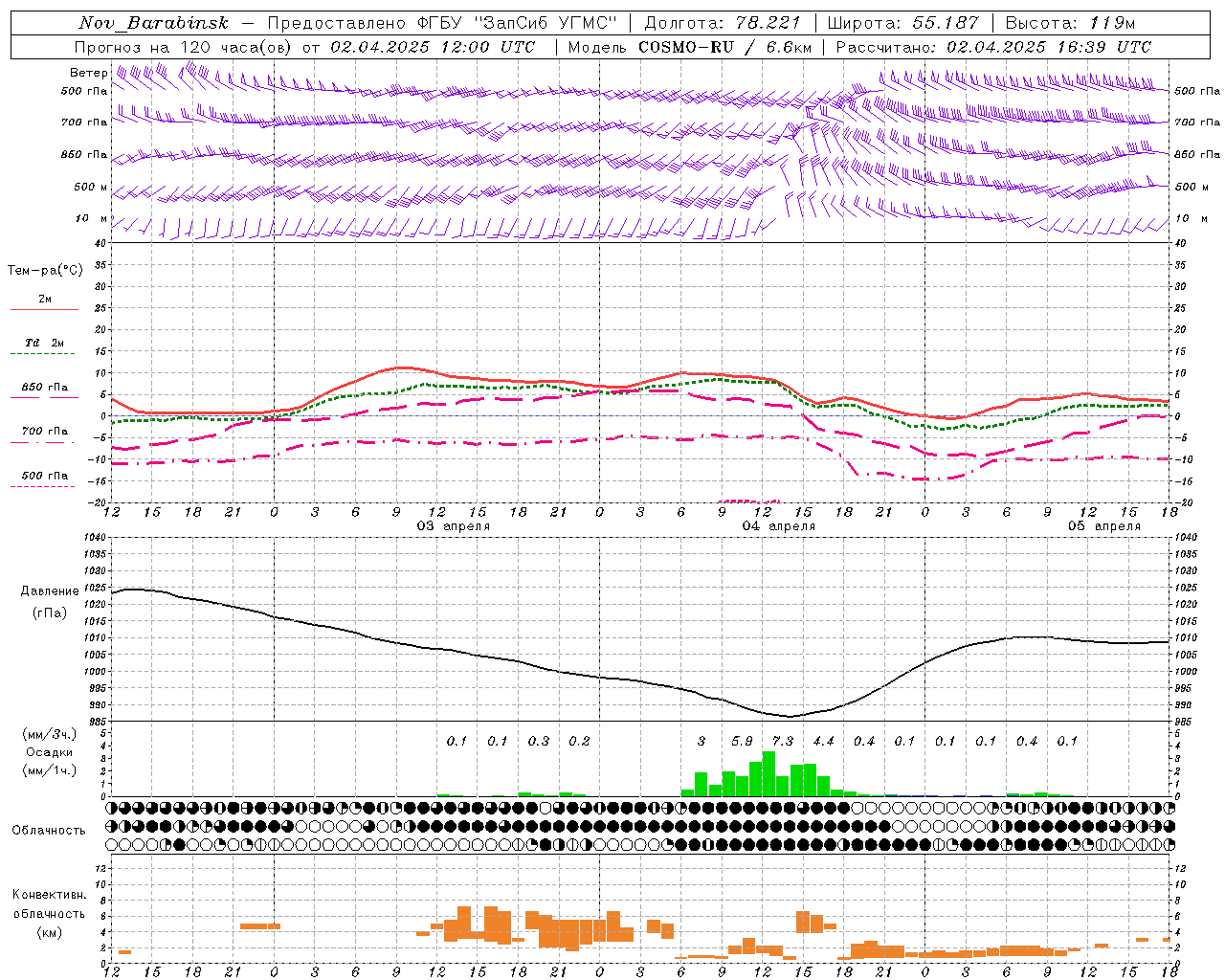Screen dimensions: 1225x980
Task: Click the Долгота: 78.221 field
Action: (723, 23)
